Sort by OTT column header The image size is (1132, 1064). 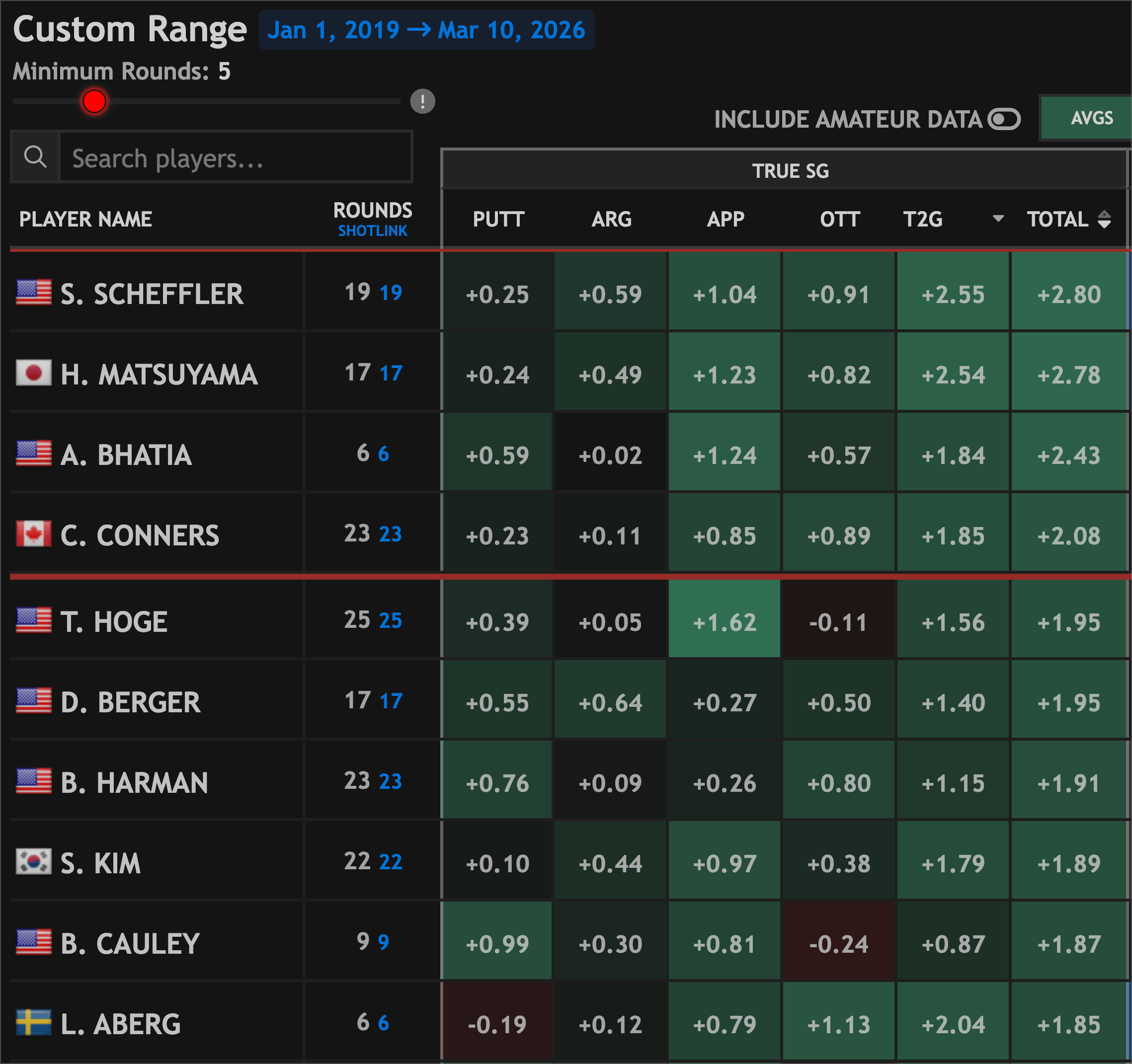point(839,219)
